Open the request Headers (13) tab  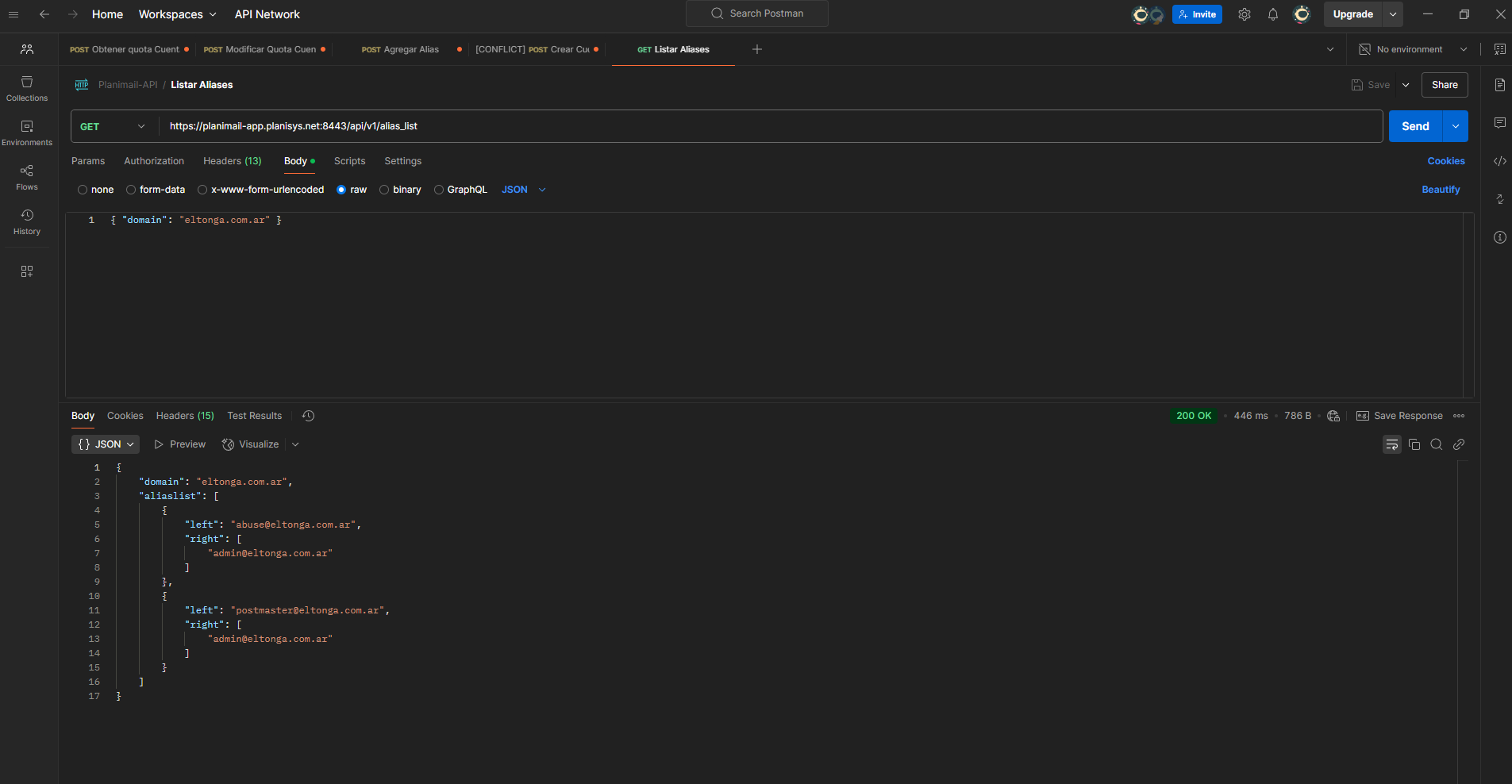coord(233,161)
